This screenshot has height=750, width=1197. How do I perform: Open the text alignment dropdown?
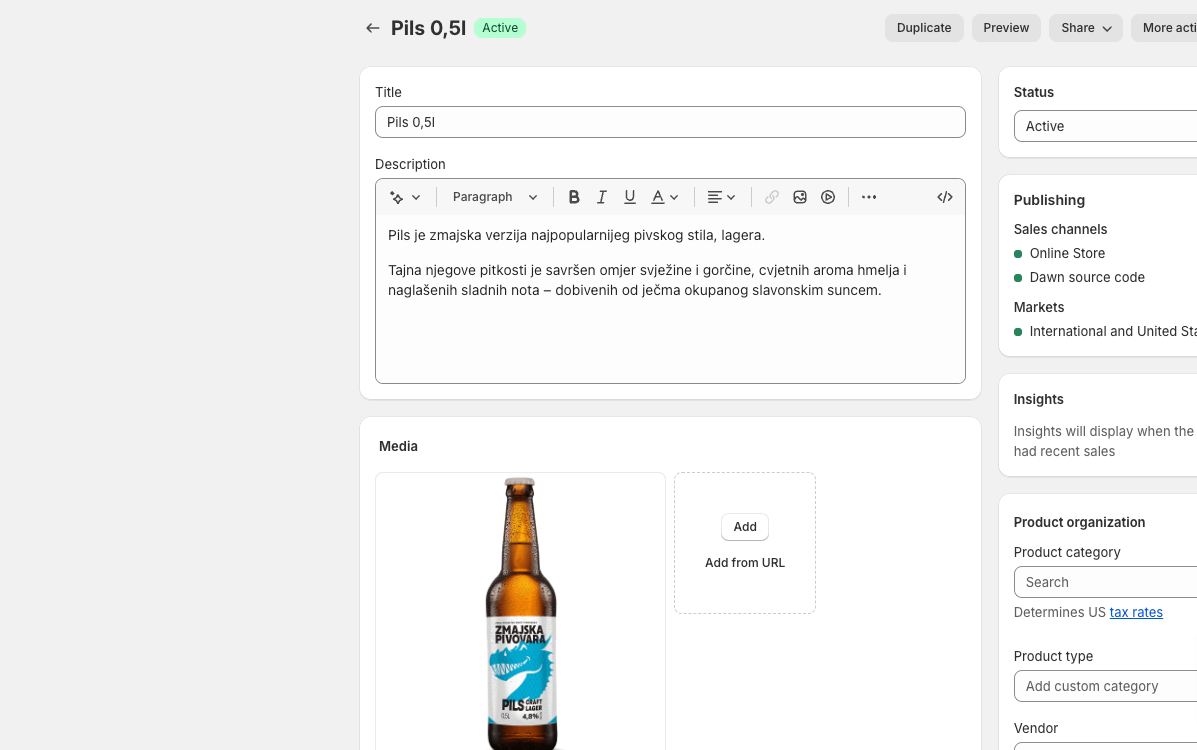[721, 197]
